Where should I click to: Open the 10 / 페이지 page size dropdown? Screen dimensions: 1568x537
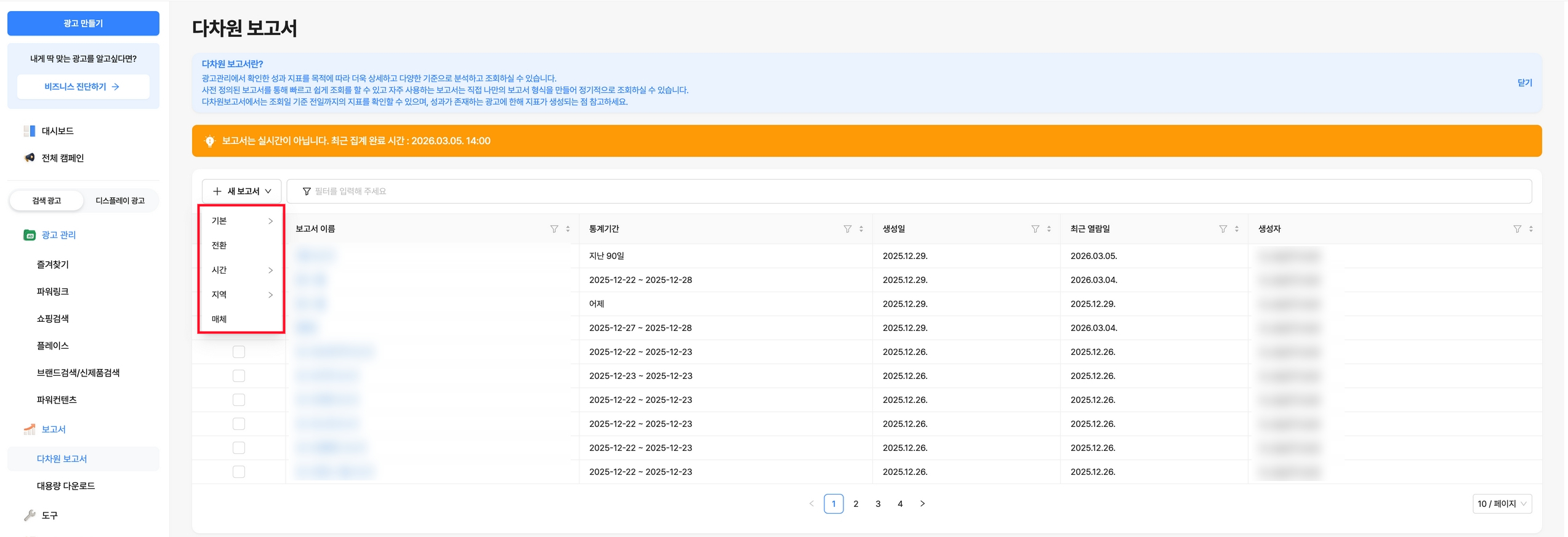click(x=1502, y=504)
